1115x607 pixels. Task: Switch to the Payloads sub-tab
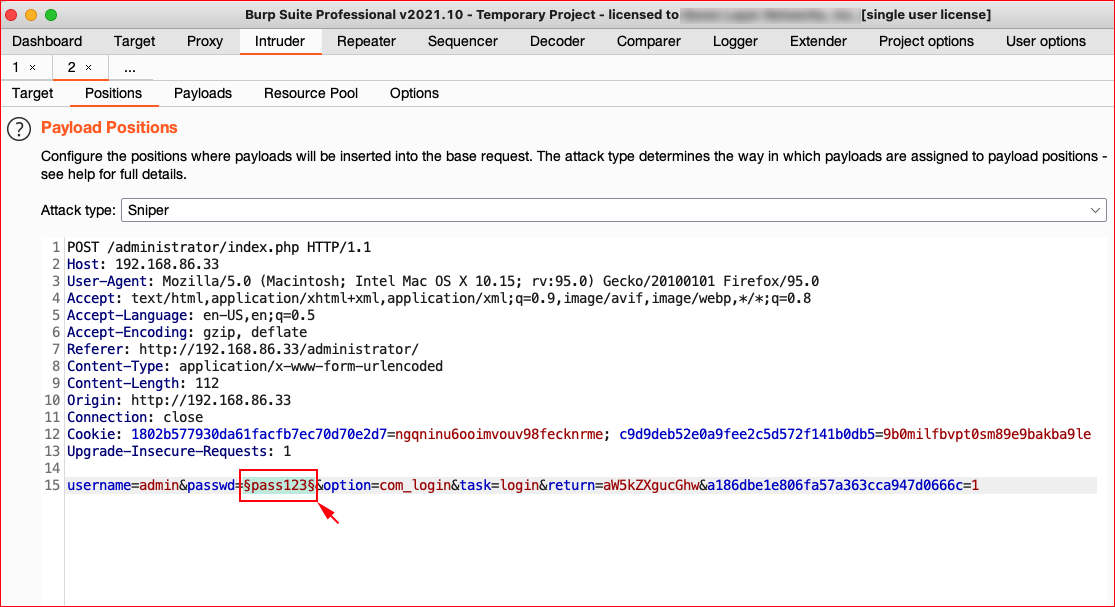[203, 93]
